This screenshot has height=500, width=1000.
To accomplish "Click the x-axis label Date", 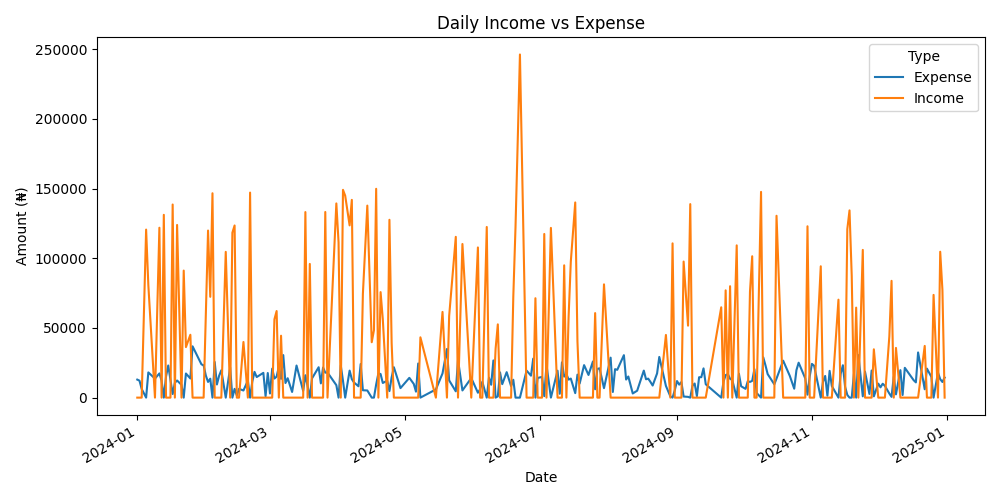I will [x=541, y=477].
